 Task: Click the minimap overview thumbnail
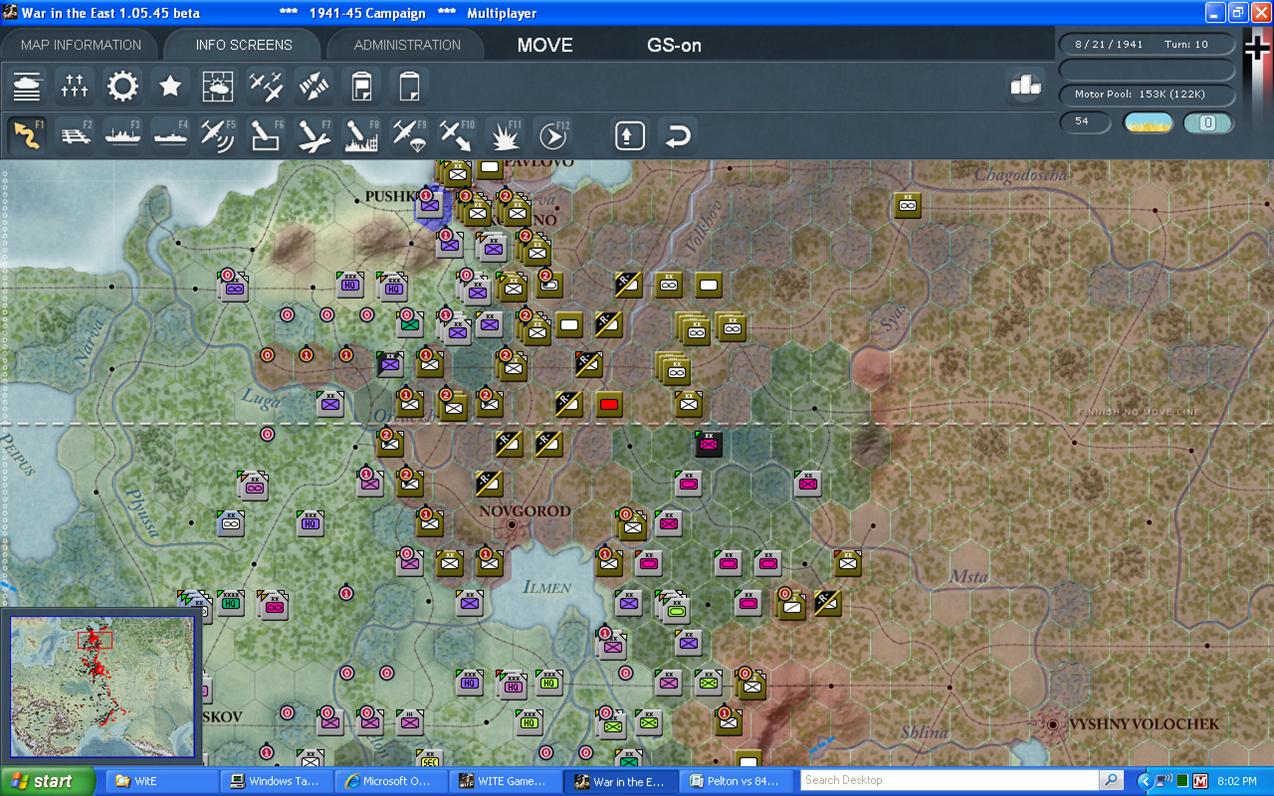102,685
